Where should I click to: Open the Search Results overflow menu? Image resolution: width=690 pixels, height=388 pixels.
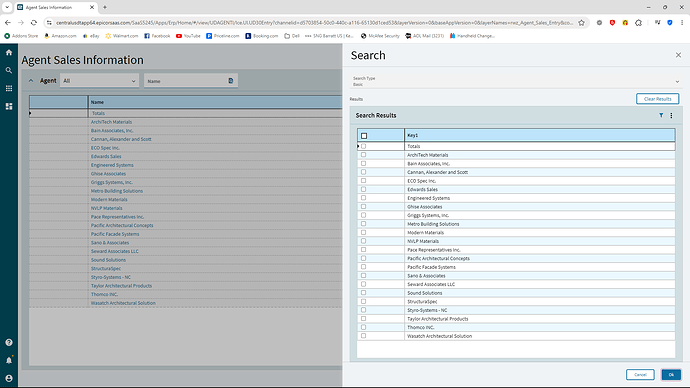(x=671, y=115)
